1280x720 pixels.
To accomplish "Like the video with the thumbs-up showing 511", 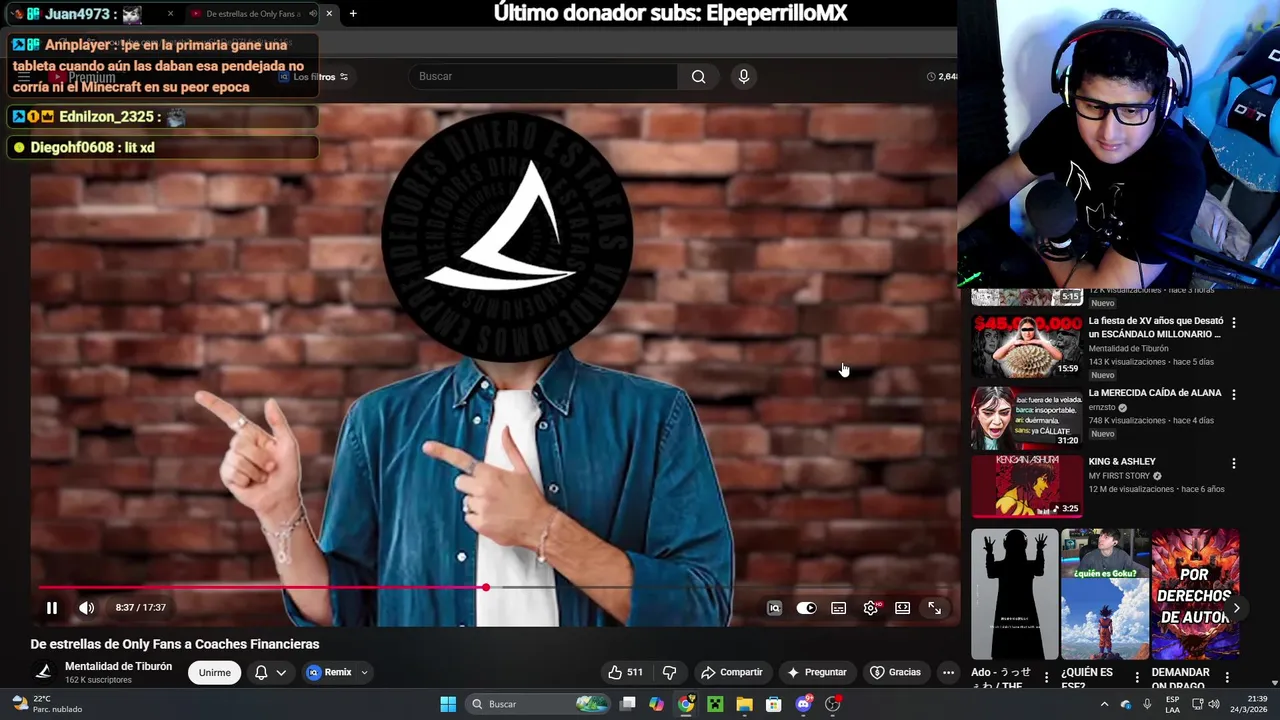I will [x=626, y=672].
